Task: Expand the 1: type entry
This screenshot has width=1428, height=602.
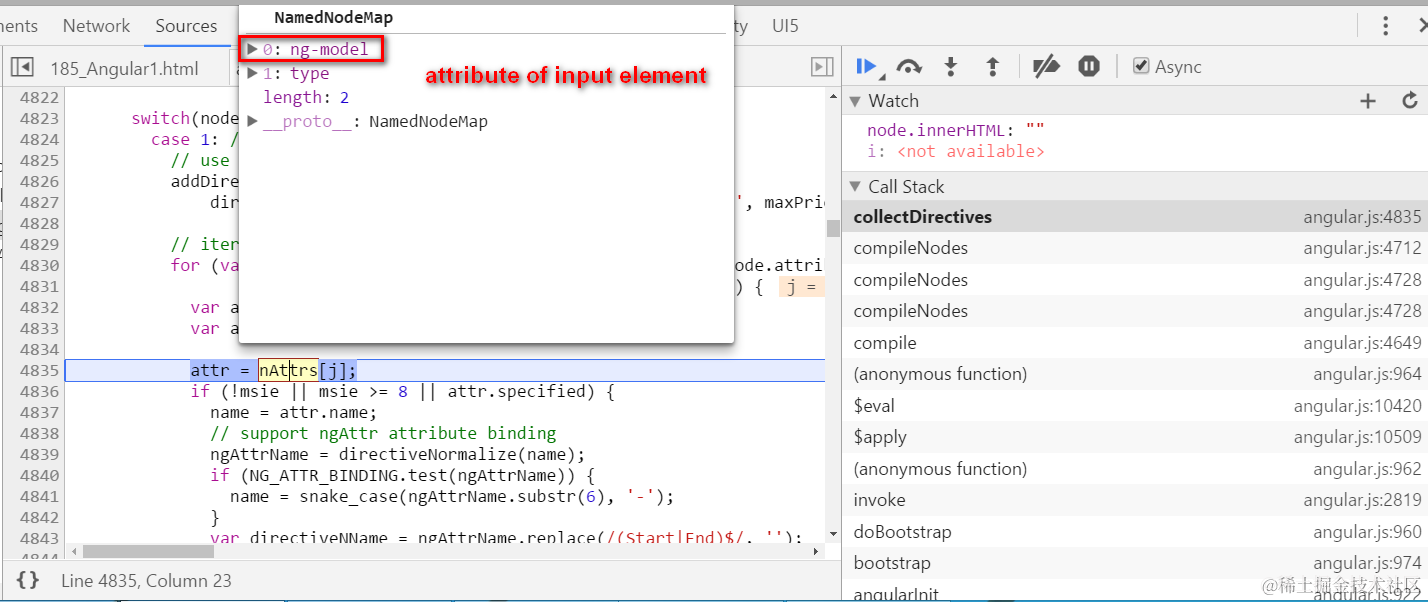Action: (x=253, y=73)
